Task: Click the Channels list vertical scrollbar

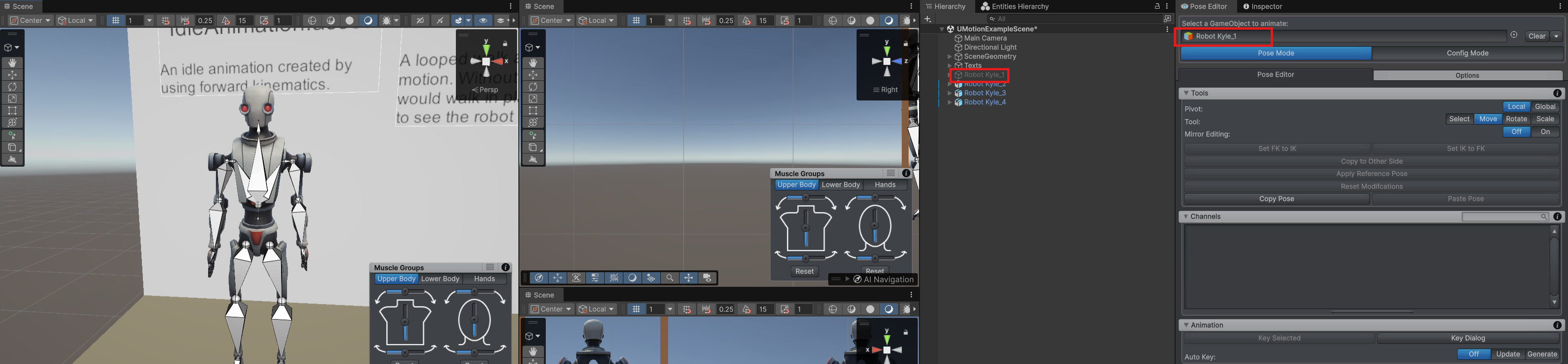Action: tap(1554, 267)
